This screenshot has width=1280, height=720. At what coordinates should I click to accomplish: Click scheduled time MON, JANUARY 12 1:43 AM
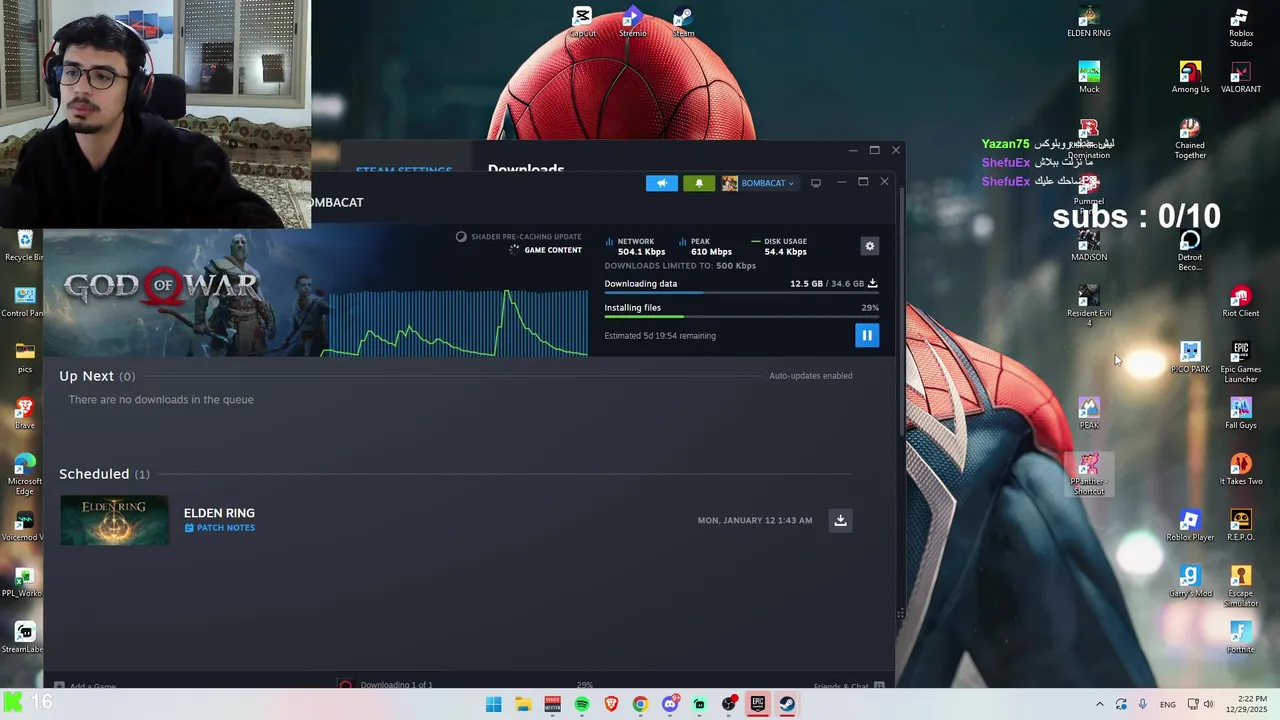(x=755, y=520)
